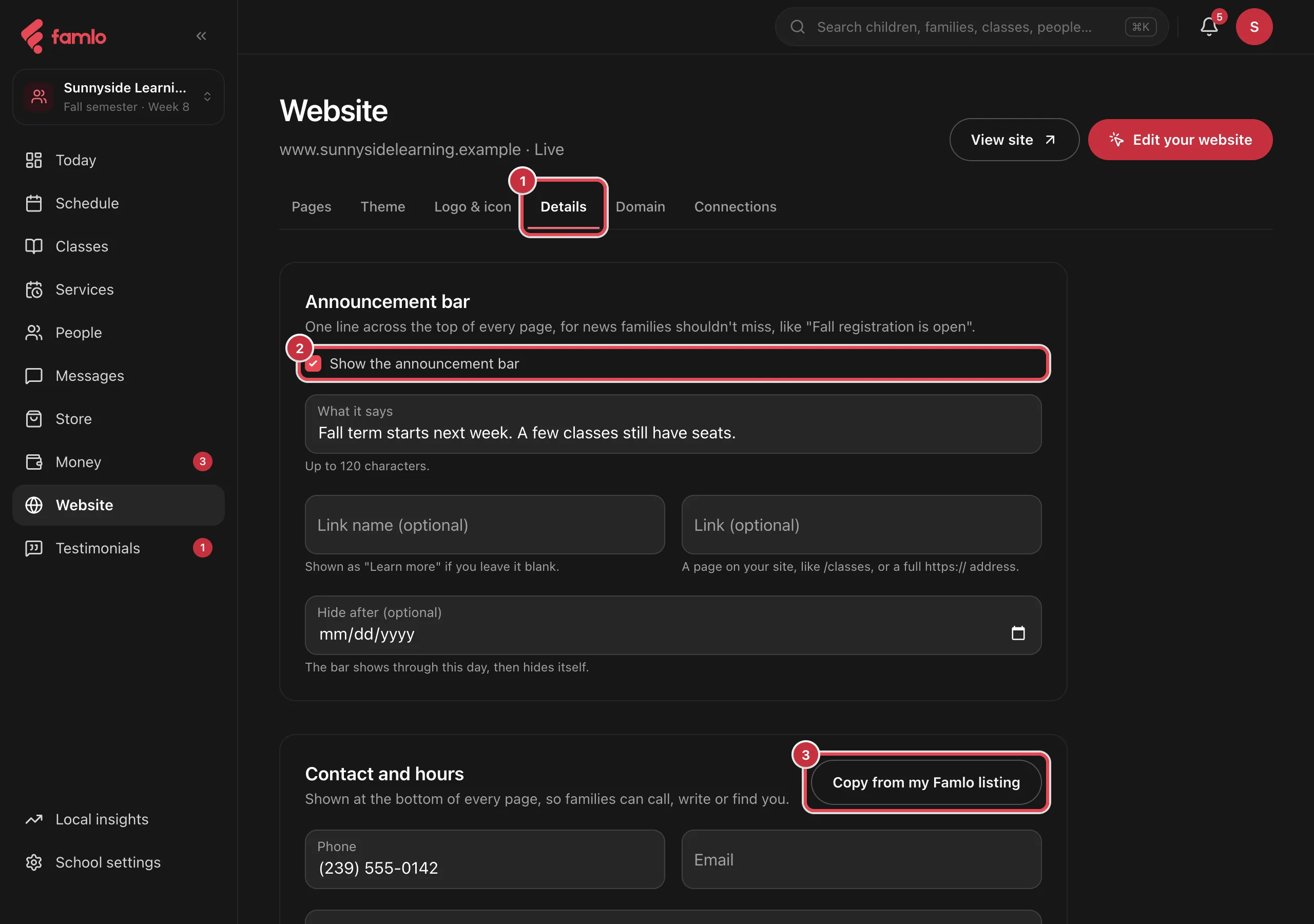Screen dimensions: 1314x924
Task: Click the Testimonials badge showing 1
Action: pos(202,548)
